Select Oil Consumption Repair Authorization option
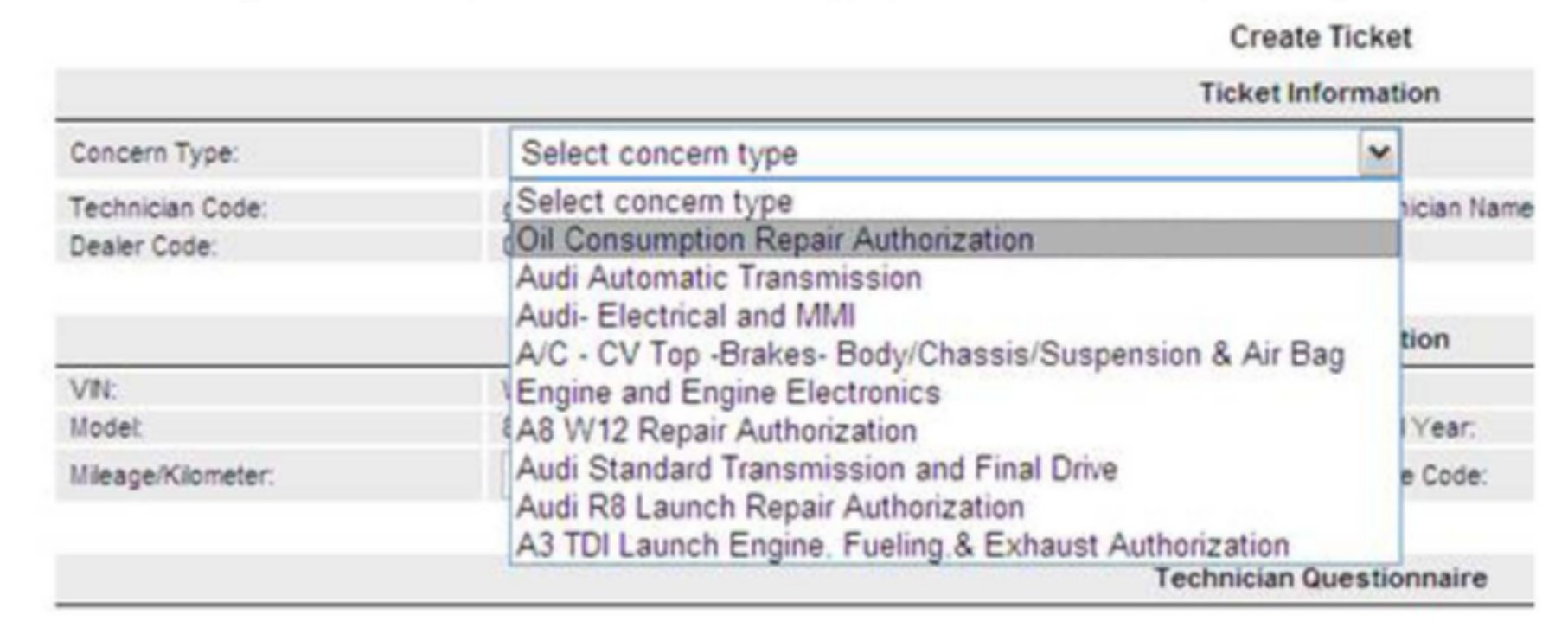This screenshot has width=1568, height=634. coord(775,240)
